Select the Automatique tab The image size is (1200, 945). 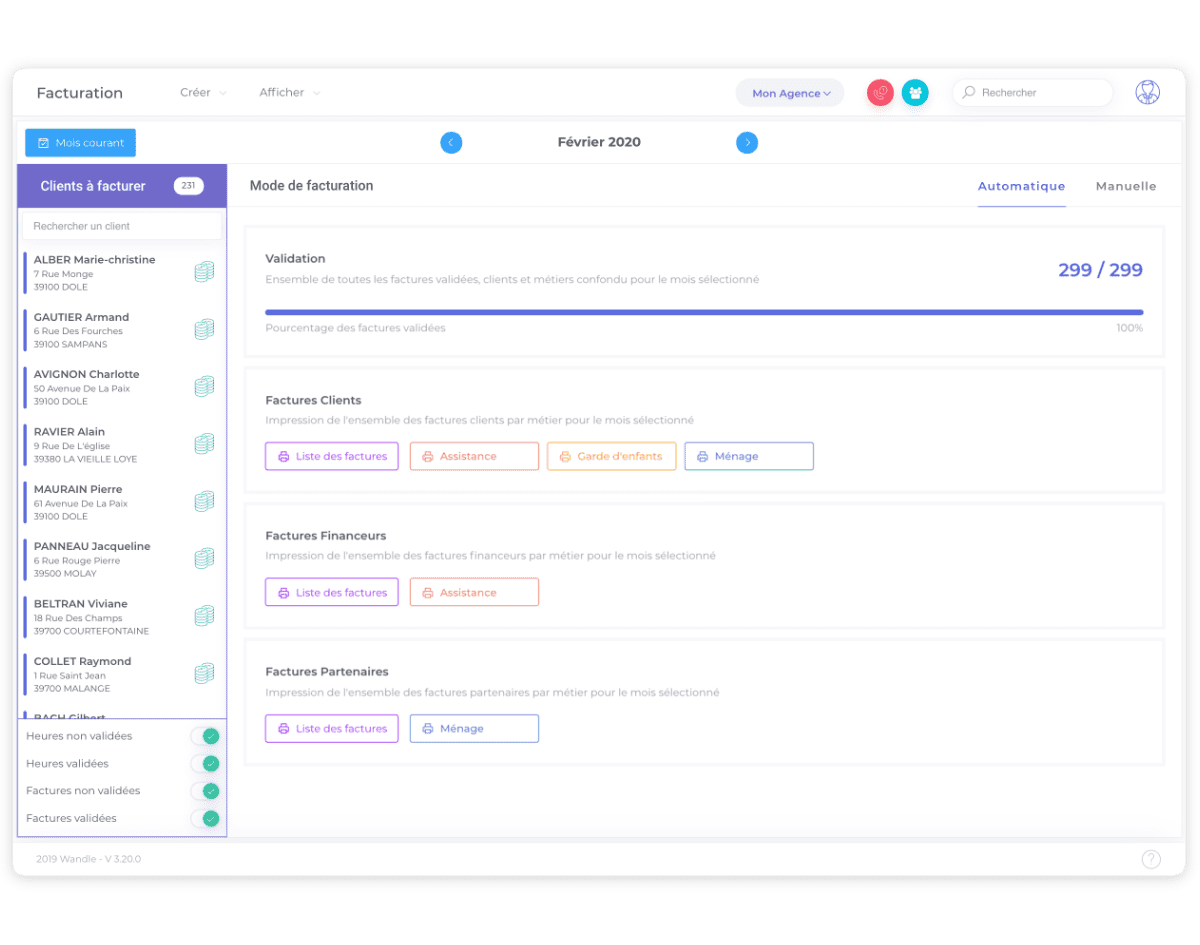point(1021,186)
